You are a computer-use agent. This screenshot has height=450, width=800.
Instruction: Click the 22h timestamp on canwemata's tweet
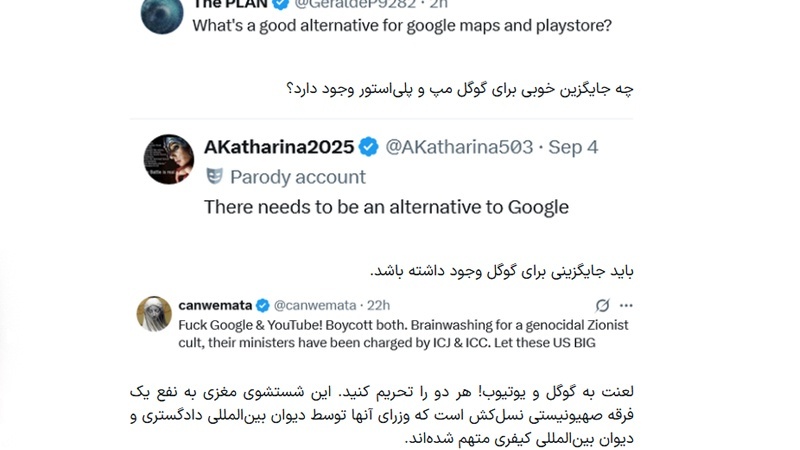point(378,304)
